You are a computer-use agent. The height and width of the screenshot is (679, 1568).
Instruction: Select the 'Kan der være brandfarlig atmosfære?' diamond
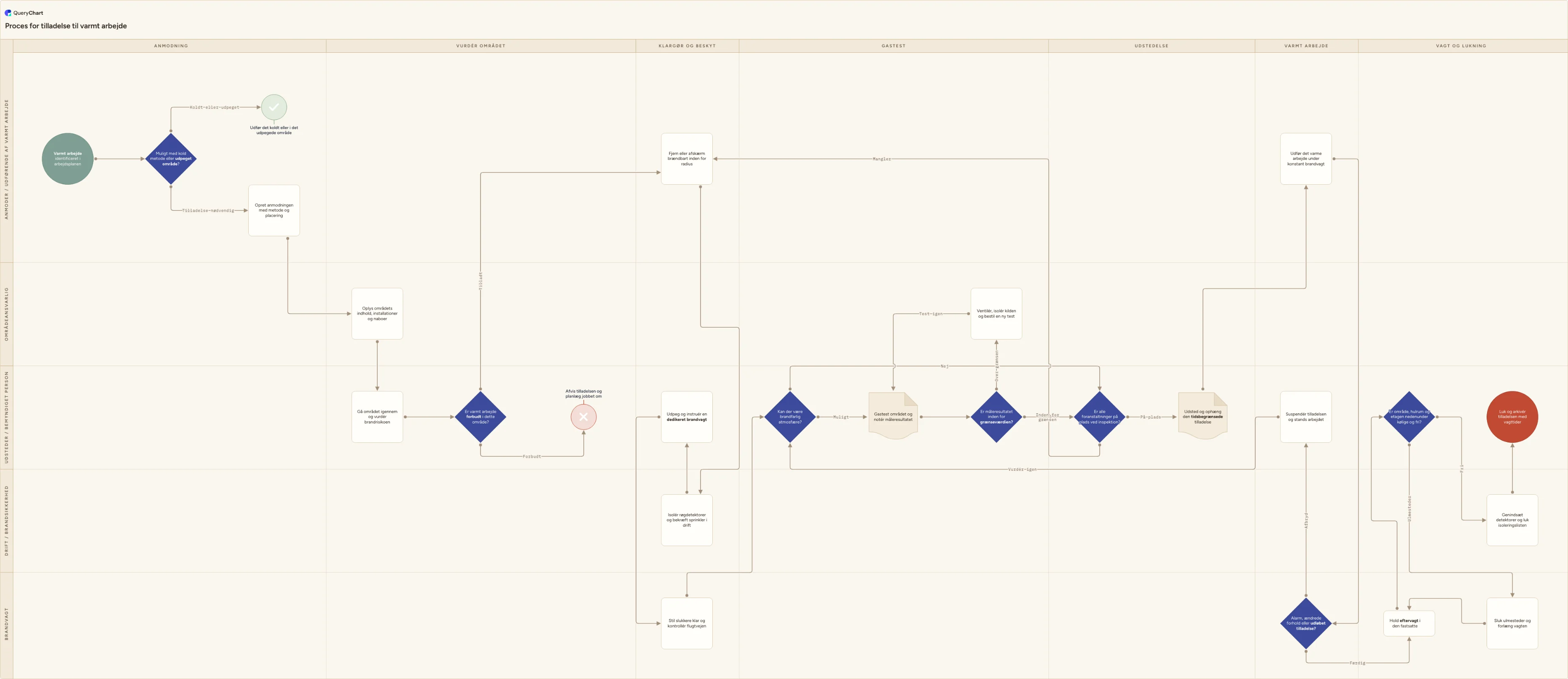point(790,417)
